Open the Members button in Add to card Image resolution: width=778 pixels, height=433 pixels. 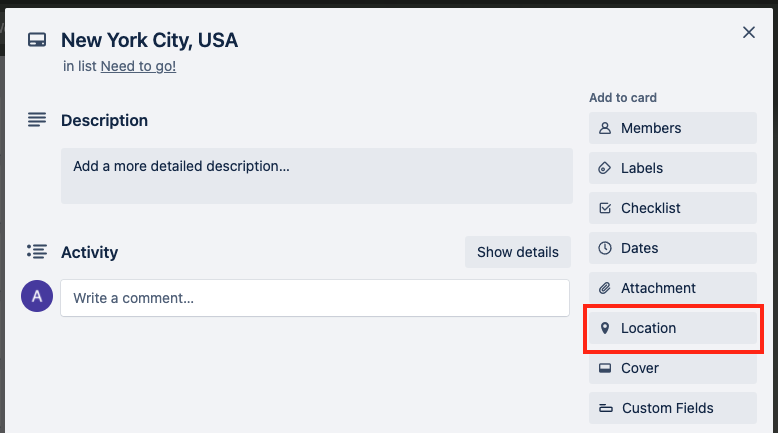pos(673,128)
